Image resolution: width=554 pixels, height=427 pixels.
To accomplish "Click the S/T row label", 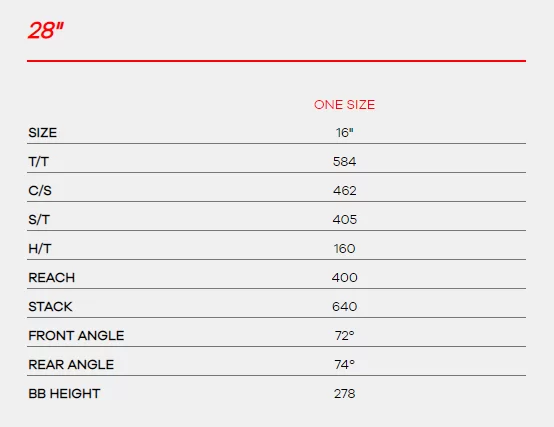I will coord(39,220).
